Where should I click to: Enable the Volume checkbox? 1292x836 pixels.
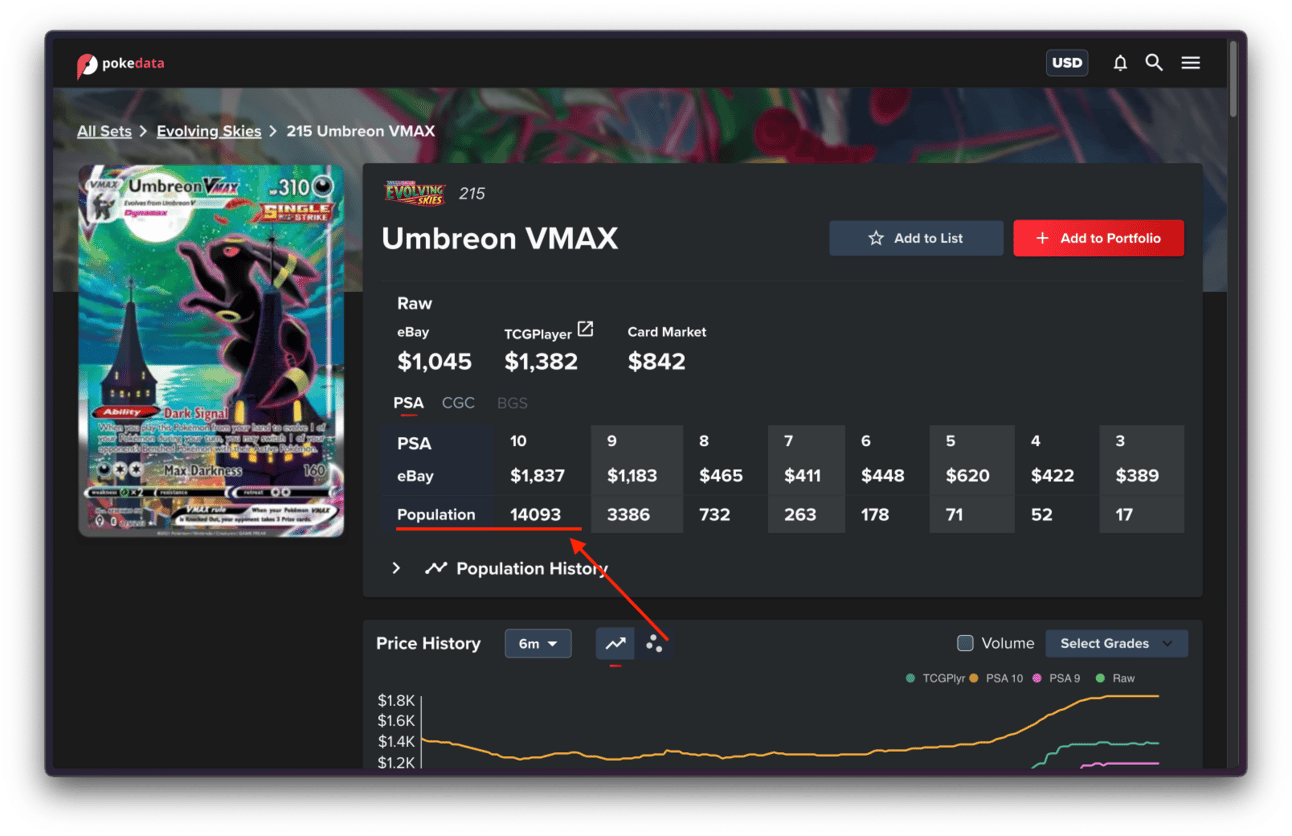(x=965, y=643)
